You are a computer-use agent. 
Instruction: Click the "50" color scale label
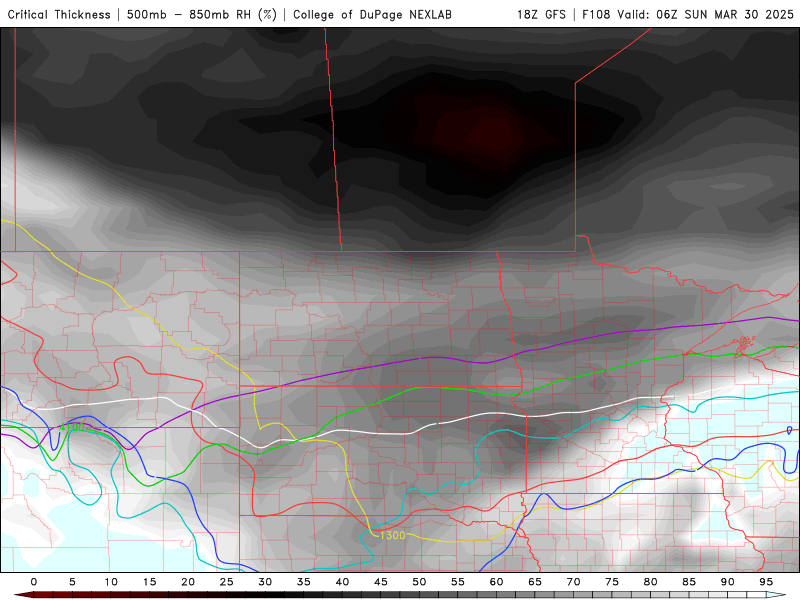point(419,582)
